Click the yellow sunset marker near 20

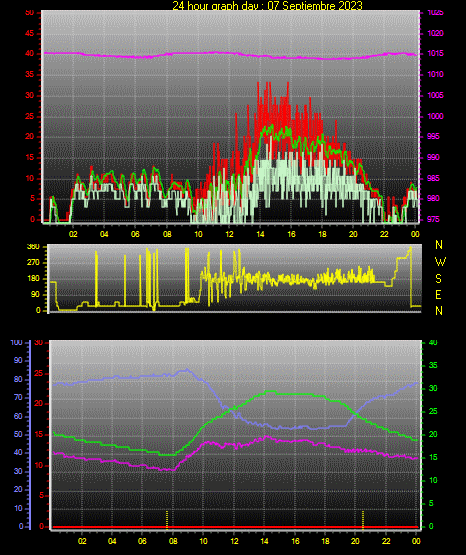(x=363, y=519)
